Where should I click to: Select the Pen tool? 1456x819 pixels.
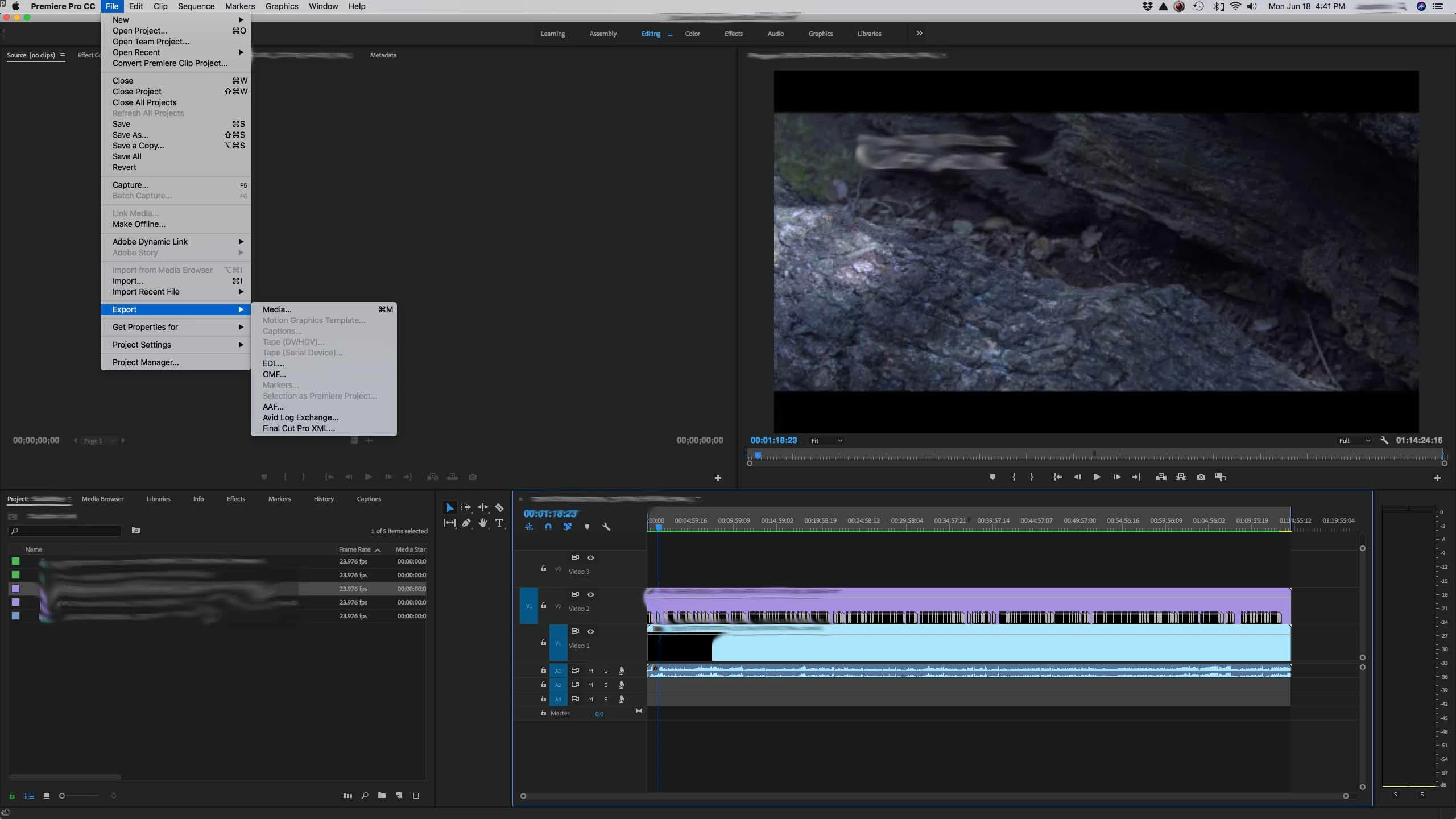466,523
